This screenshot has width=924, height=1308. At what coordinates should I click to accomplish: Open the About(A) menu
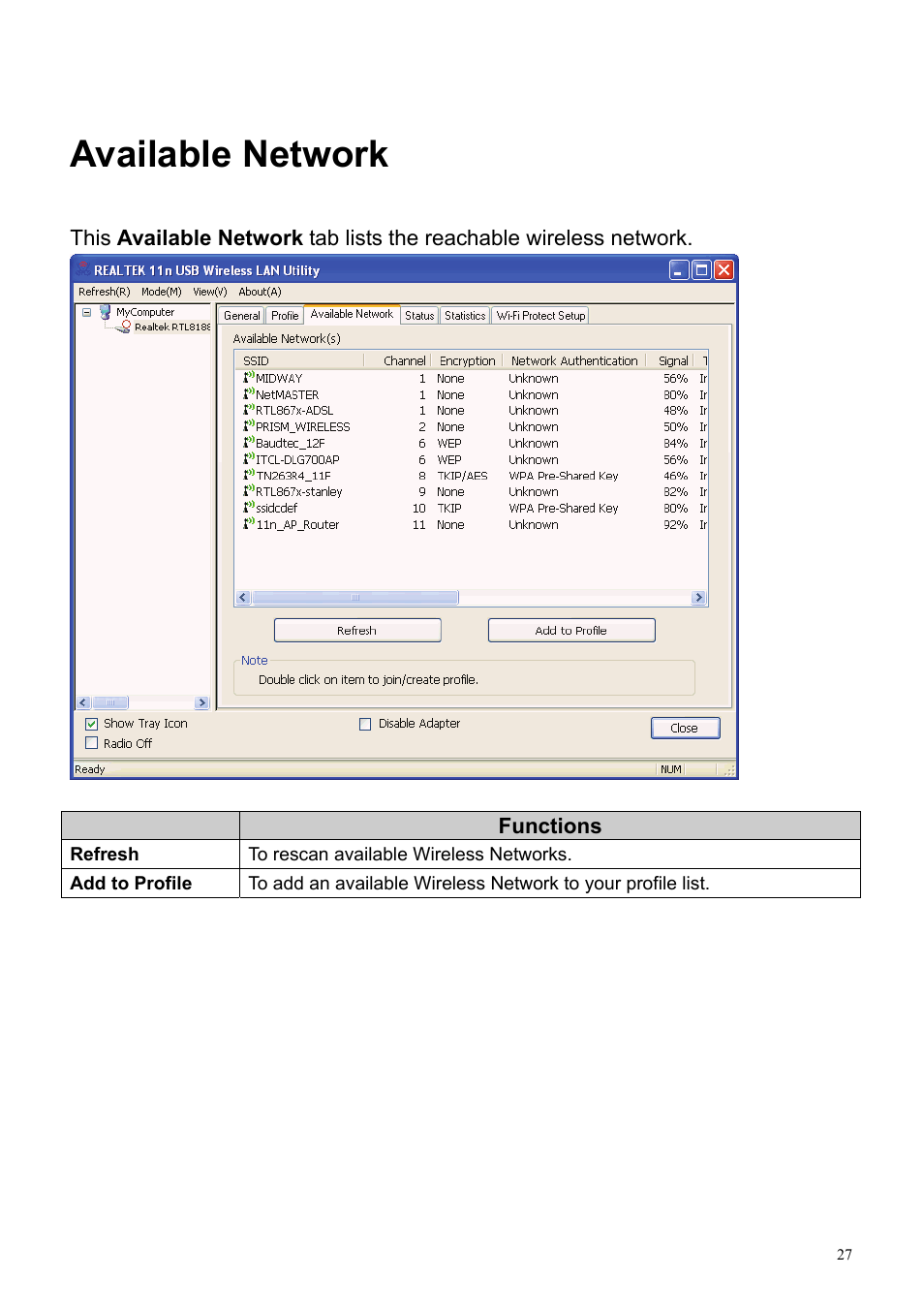pos(260,292)
